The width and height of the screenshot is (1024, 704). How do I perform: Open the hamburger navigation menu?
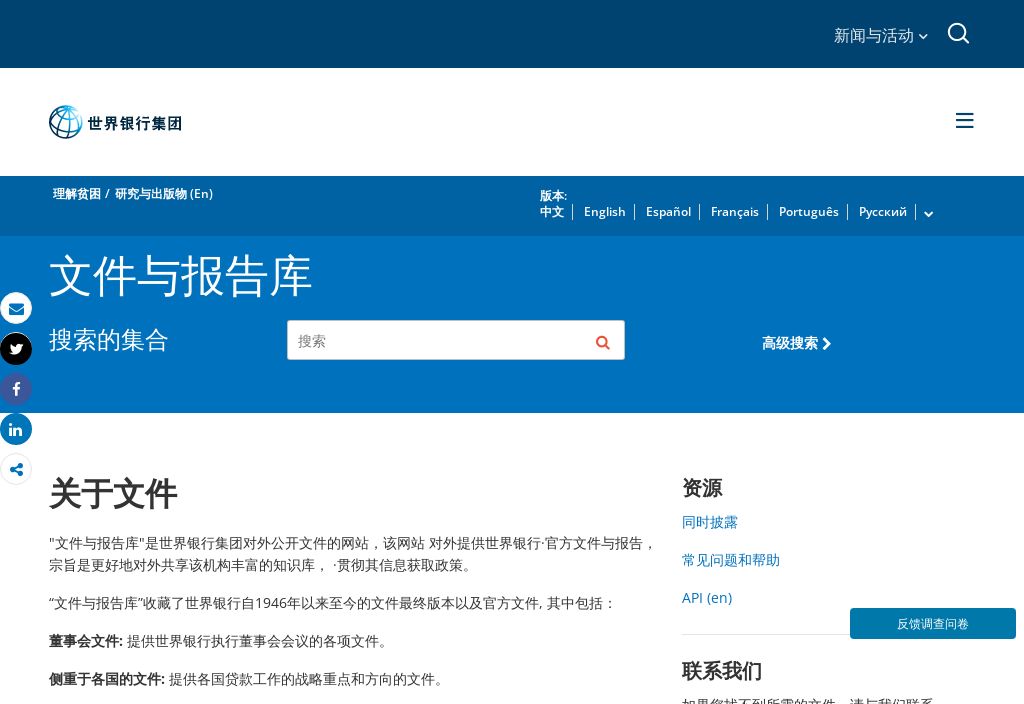964,120
